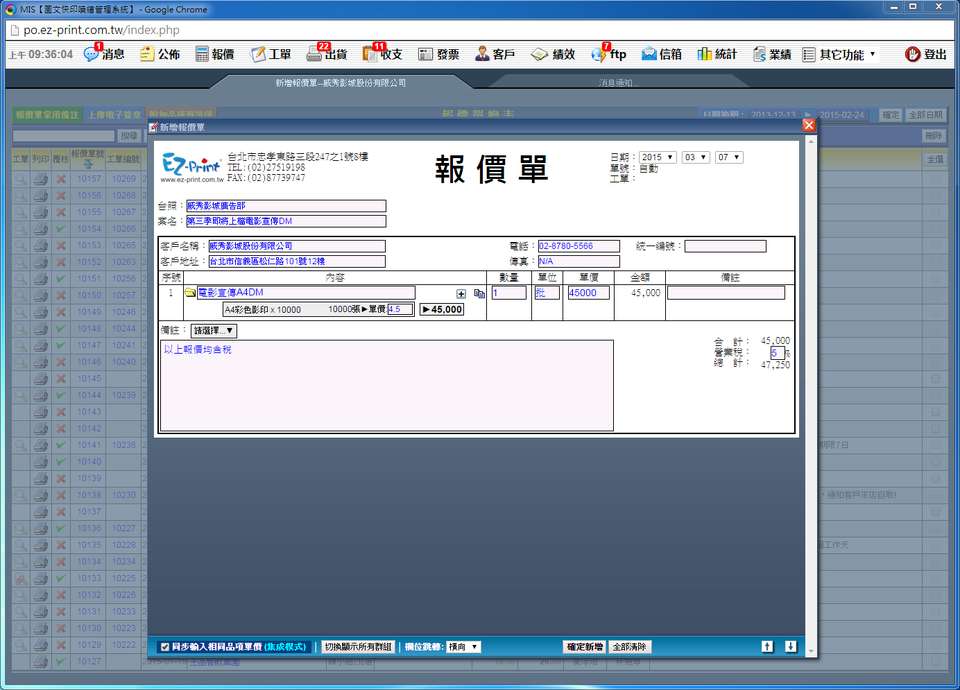
Task: Click the 統一編號 input field
Action: [x=725, y=246]
